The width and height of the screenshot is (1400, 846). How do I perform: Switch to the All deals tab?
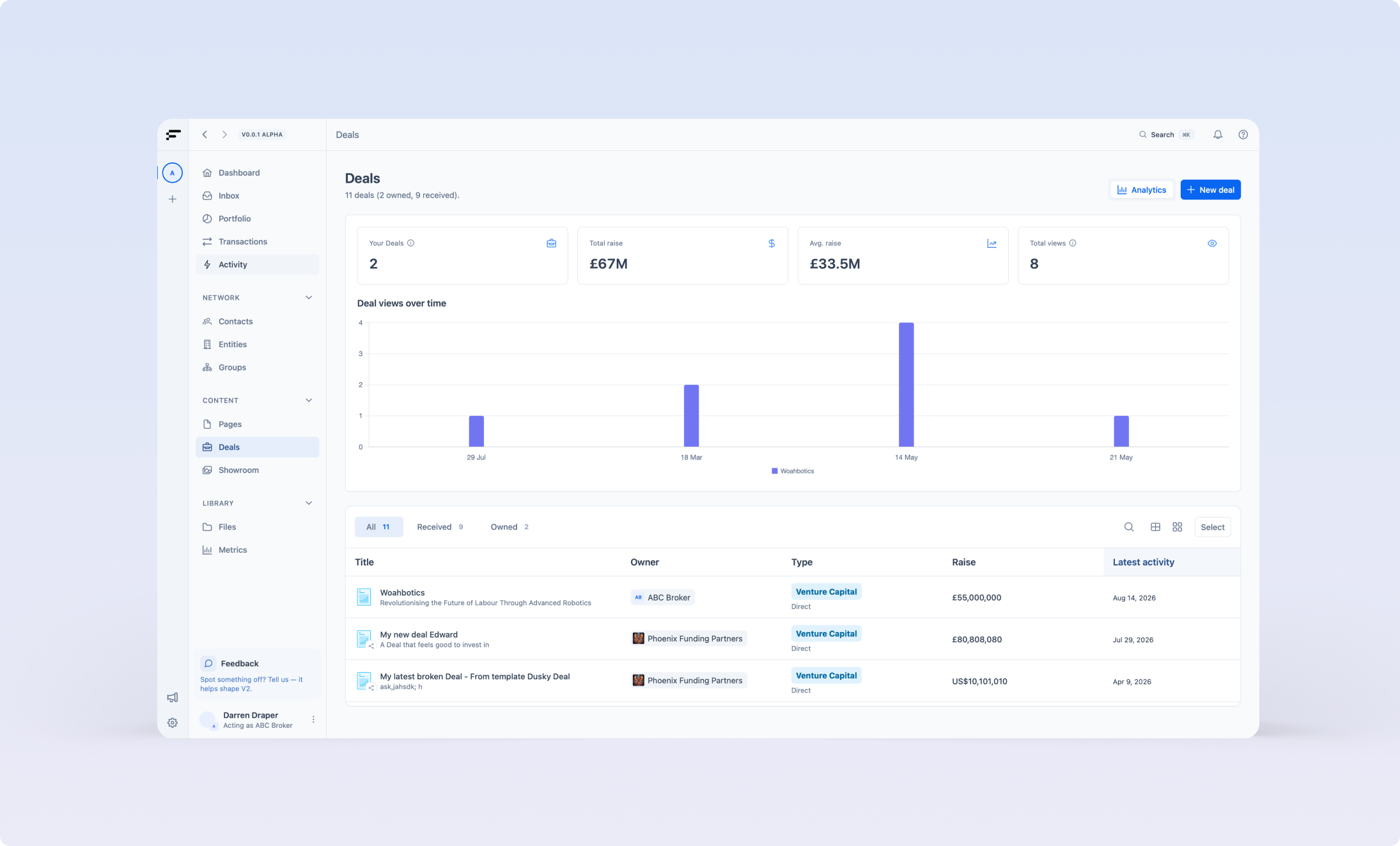tap(378, 527)
